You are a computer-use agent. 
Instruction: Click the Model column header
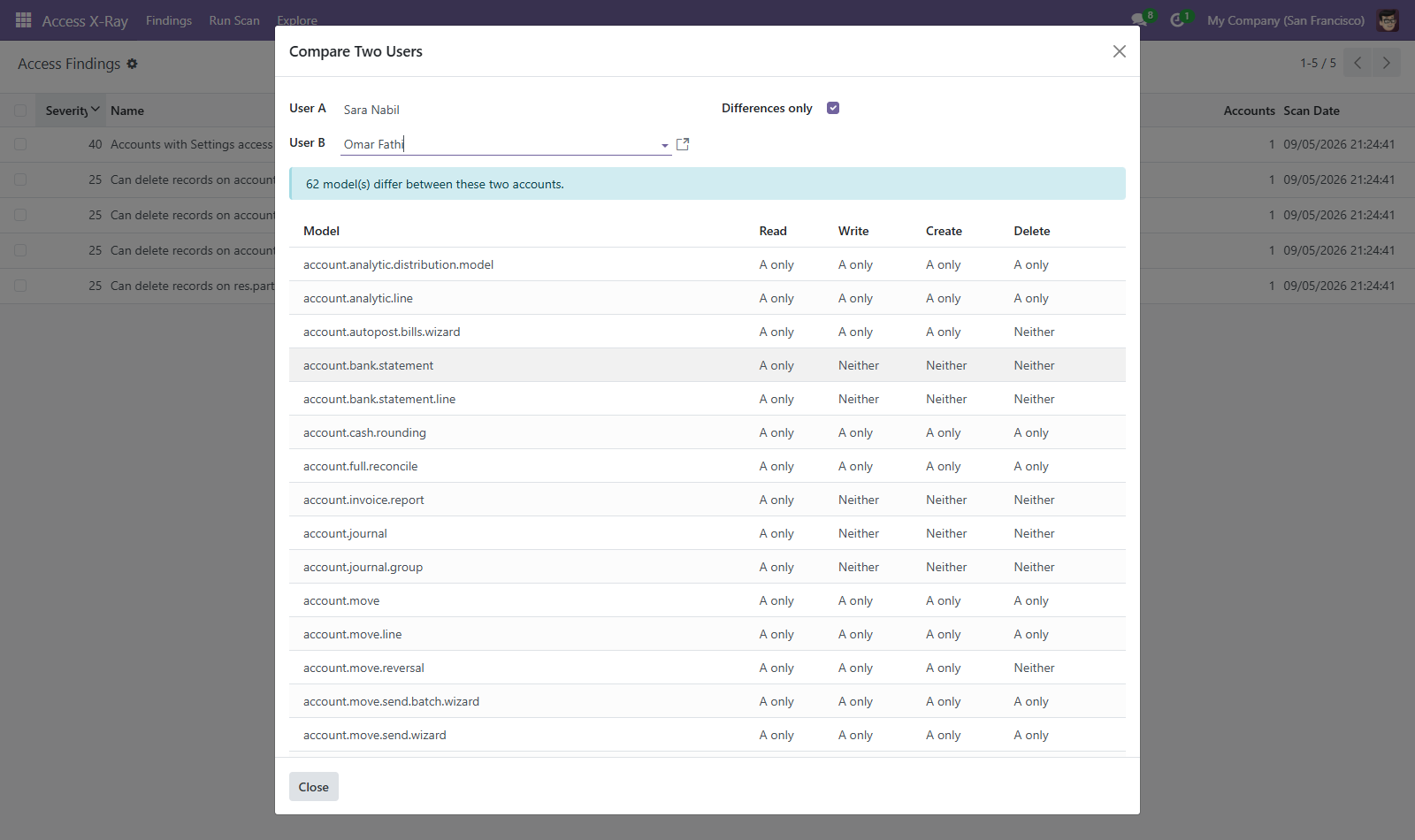coord(322,231)
